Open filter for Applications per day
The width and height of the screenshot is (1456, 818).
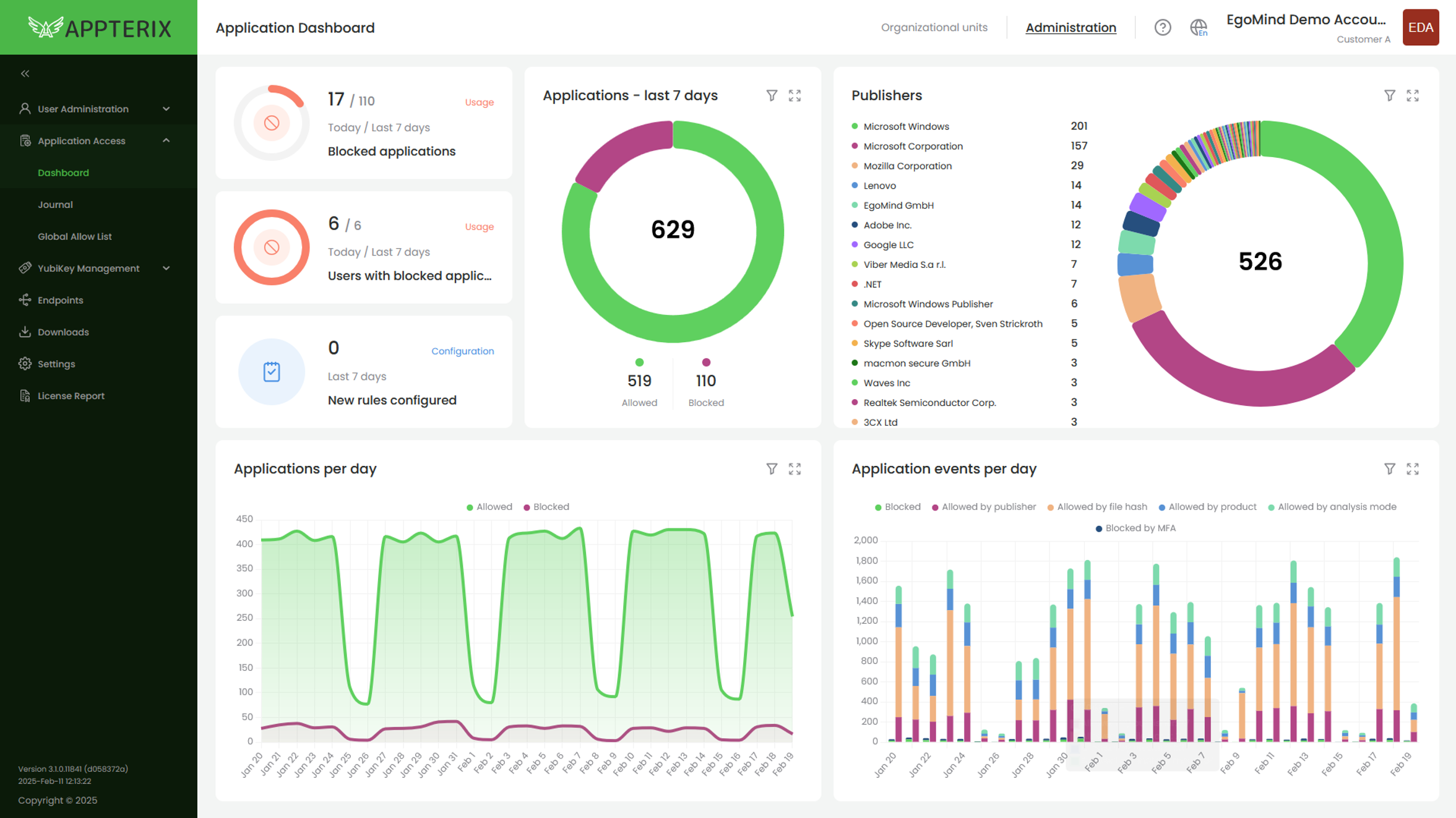point(771,469)
